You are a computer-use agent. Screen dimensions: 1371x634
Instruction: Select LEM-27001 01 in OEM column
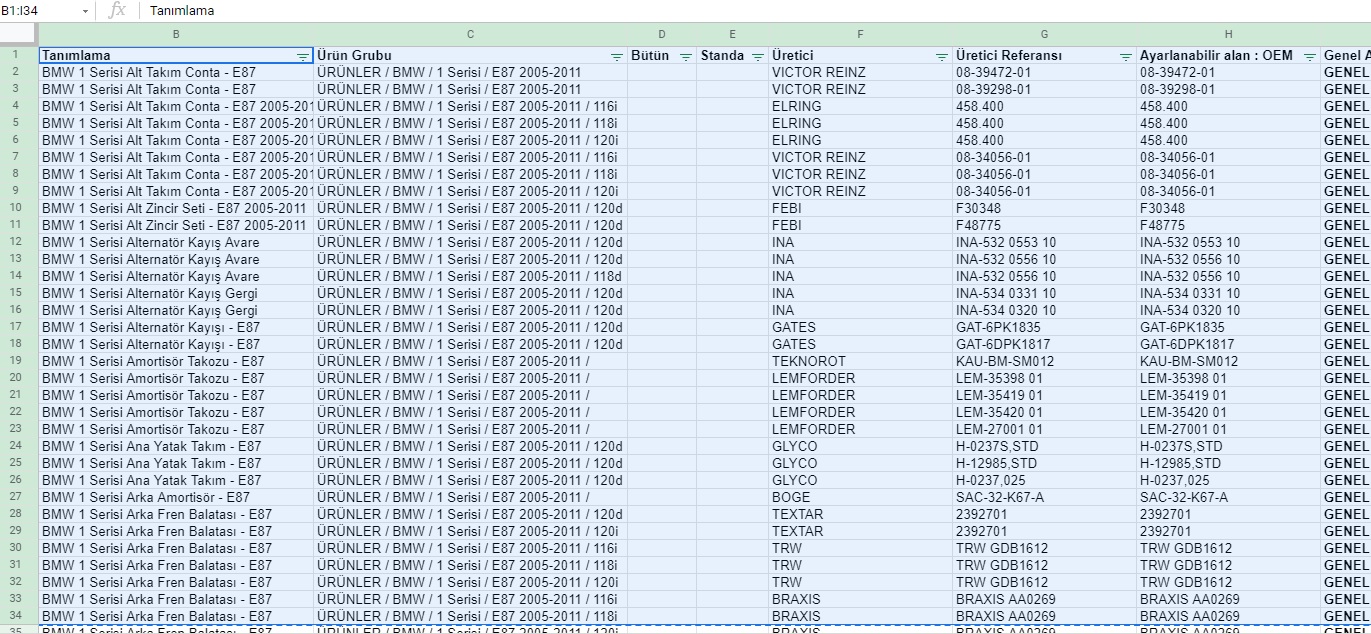tap(1229, 429)
